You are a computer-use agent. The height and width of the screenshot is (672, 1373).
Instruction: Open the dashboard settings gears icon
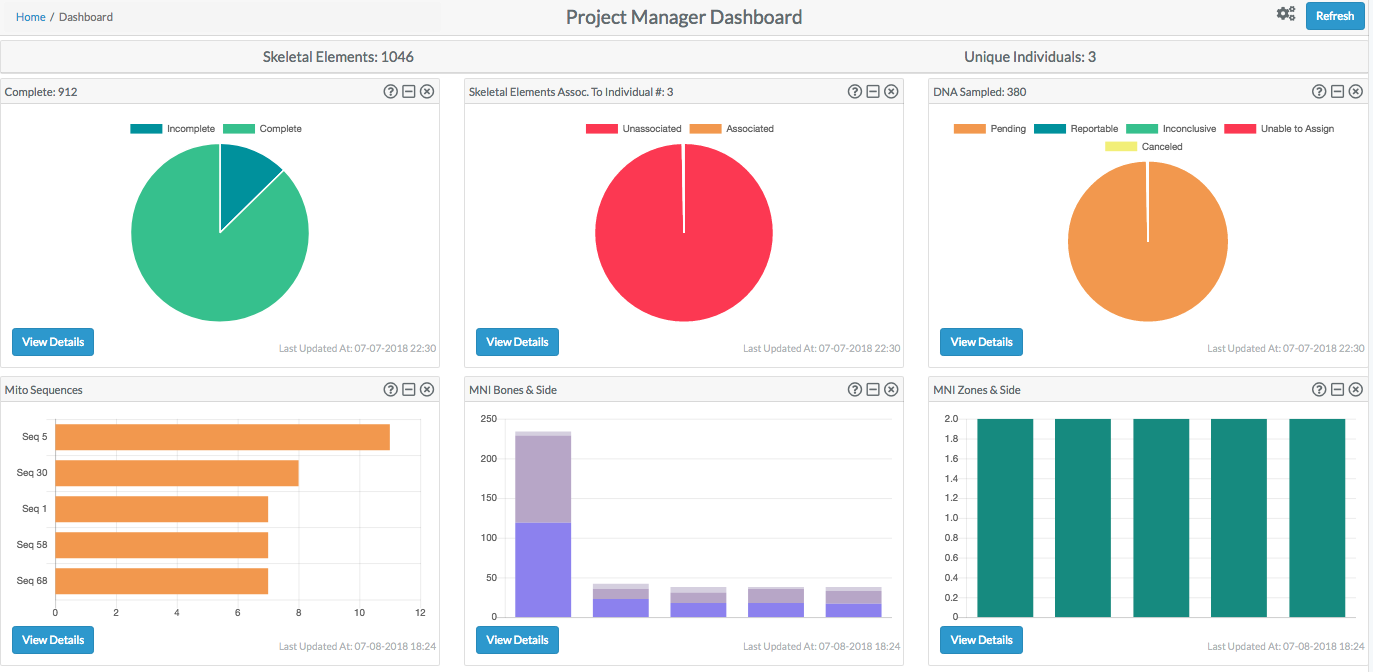tap(1286, 14)
